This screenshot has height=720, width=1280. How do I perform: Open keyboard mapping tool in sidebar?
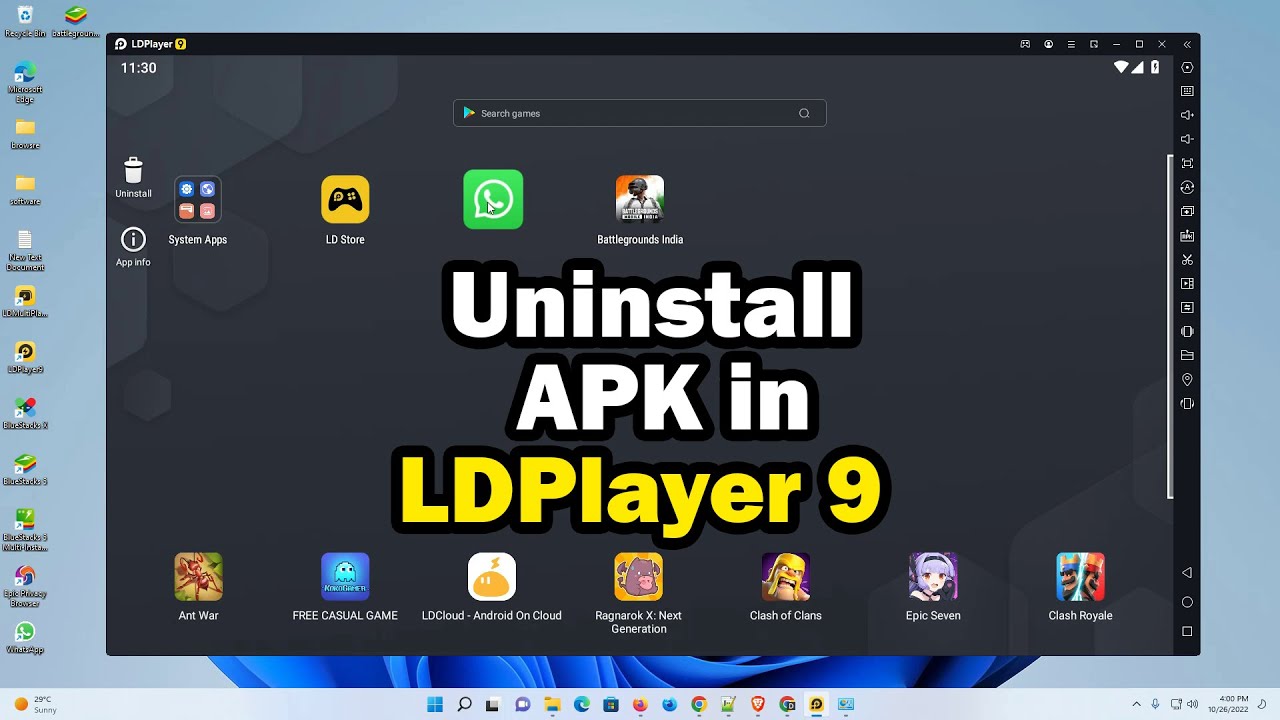[1187, 91]
